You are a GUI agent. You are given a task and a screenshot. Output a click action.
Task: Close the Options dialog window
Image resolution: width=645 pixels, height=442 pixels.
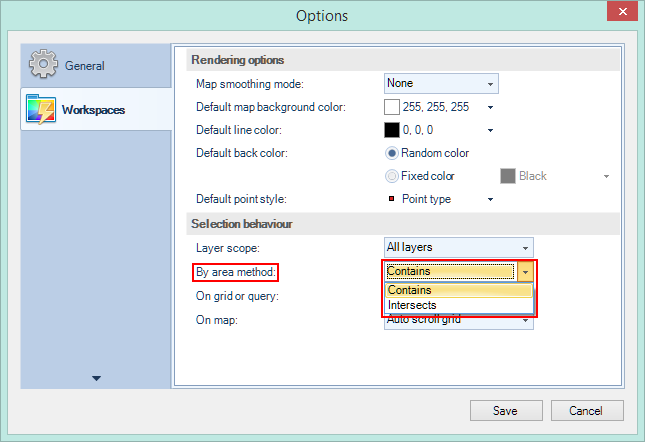(x=620, y=15)
